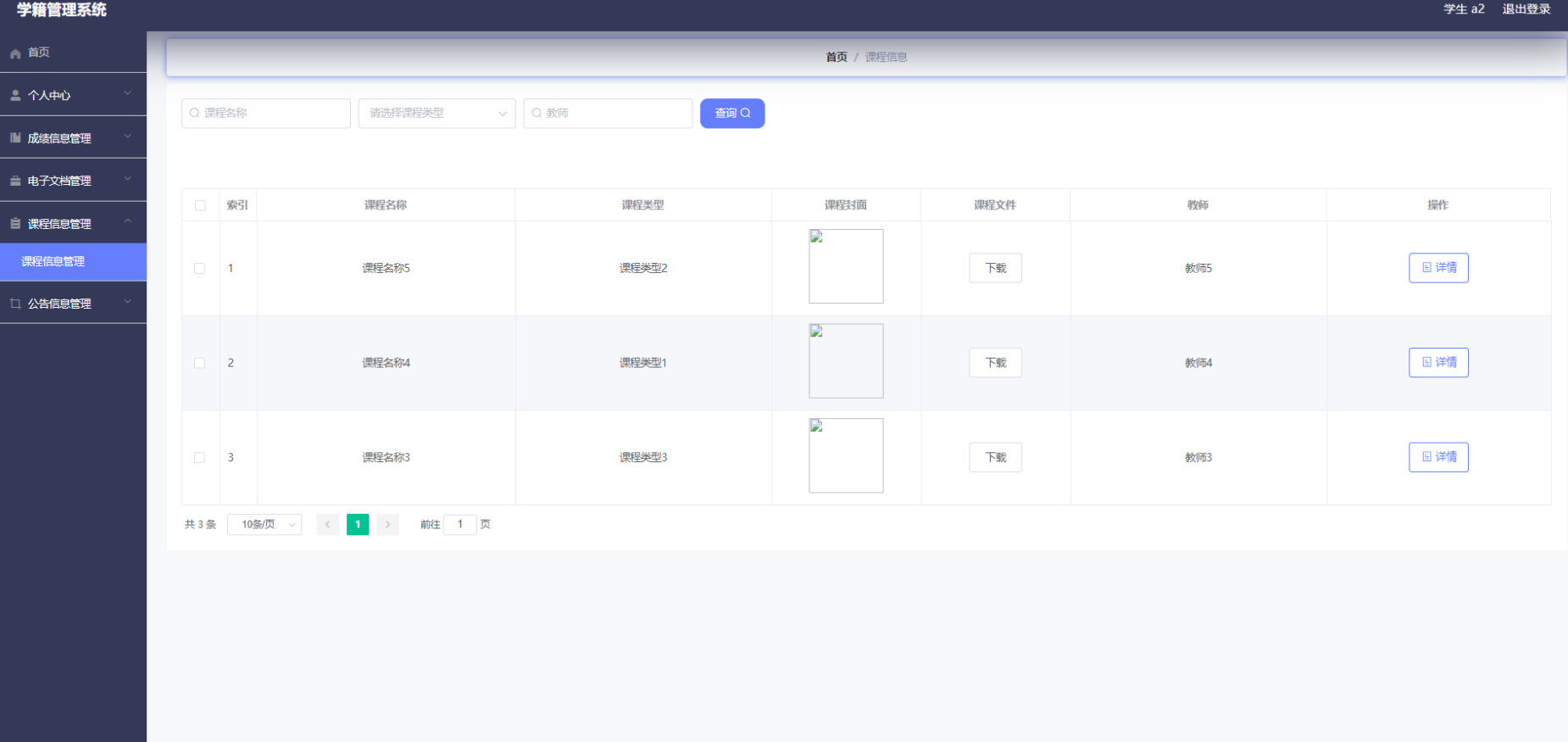
Task: Download the file for 课程名称5
Action: point(996,268)
